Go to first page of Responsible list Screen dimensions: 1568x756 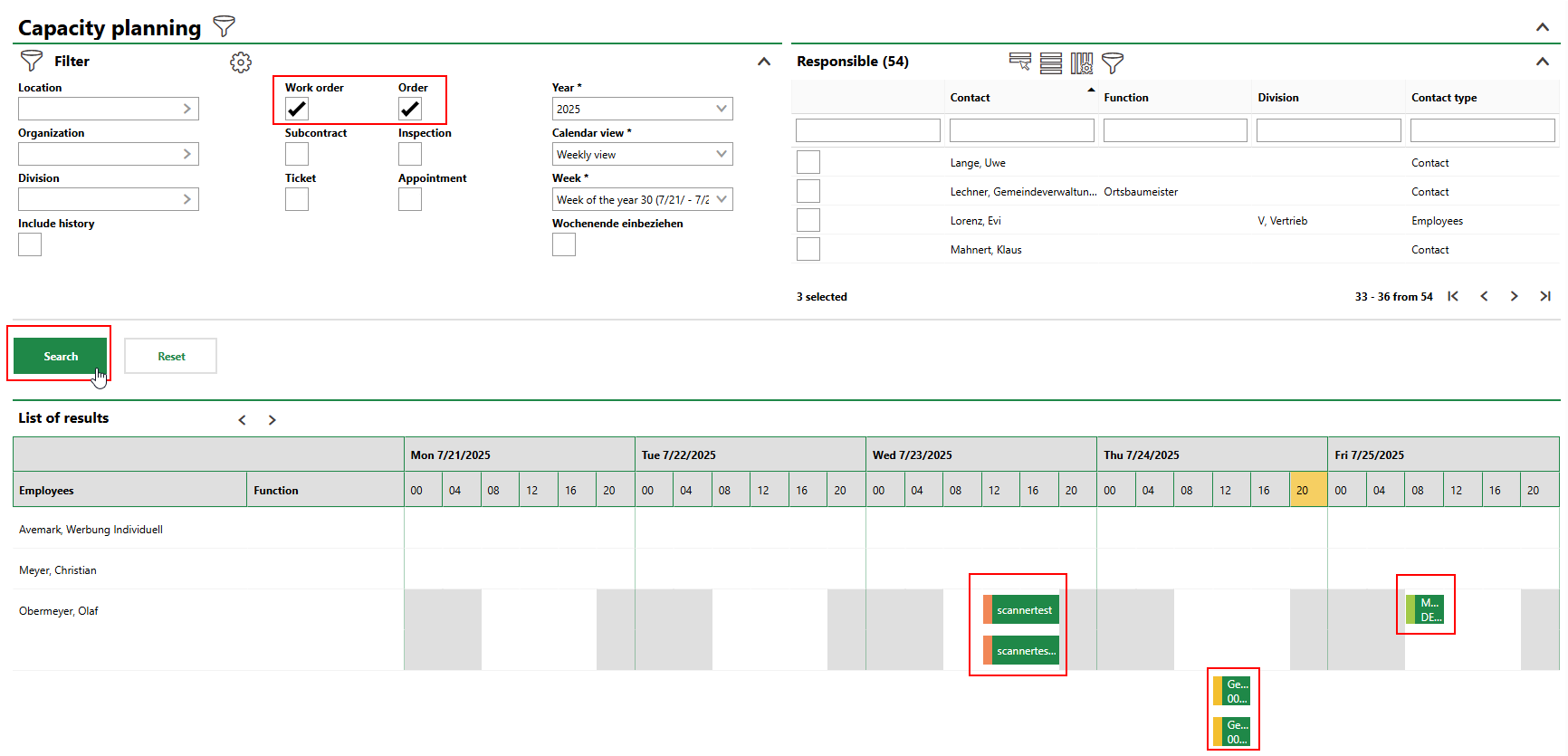1453,296
